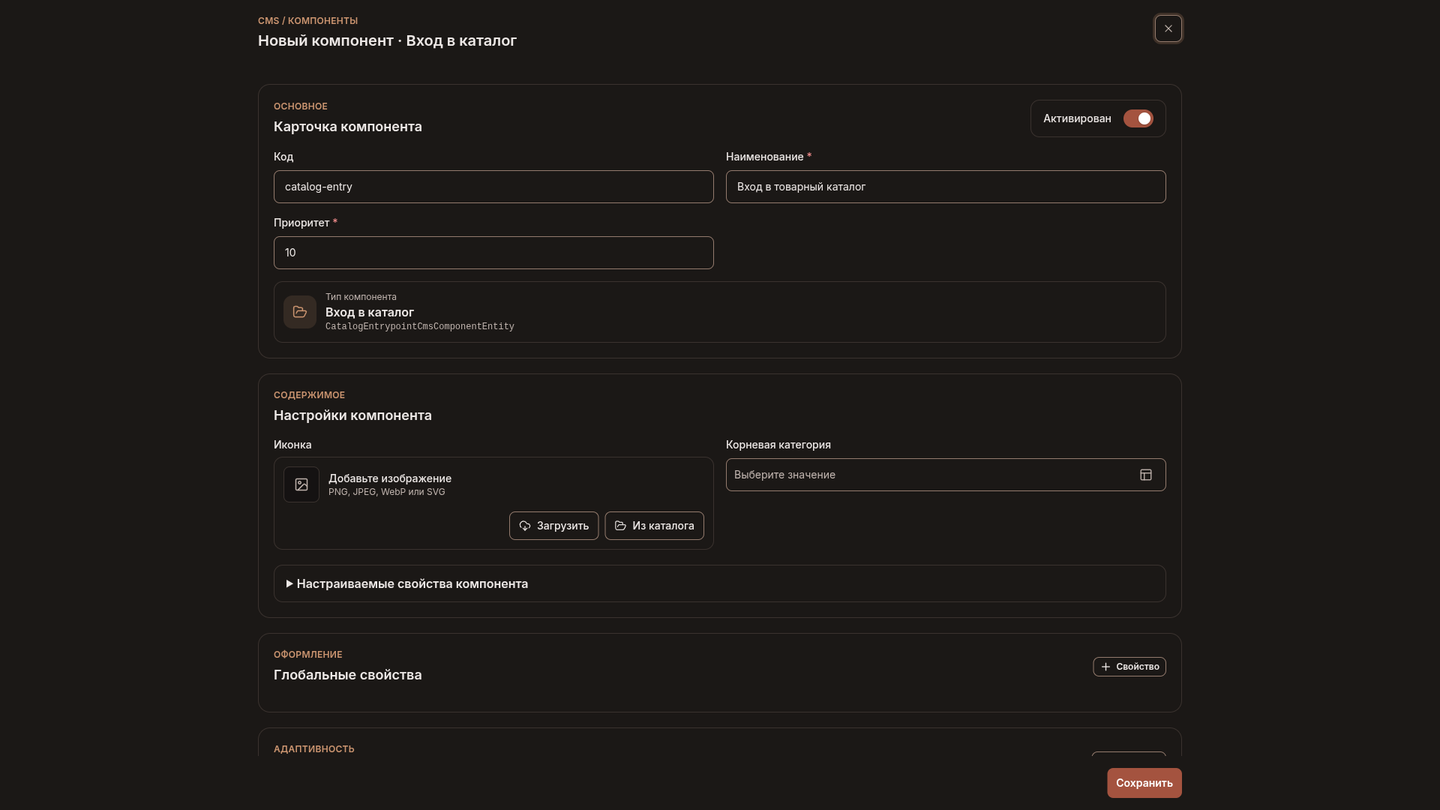1440x810 pixels.
Task: Click the folder icon beside Тип компонента
Action: pyautogui.click(x=300, y=312)
